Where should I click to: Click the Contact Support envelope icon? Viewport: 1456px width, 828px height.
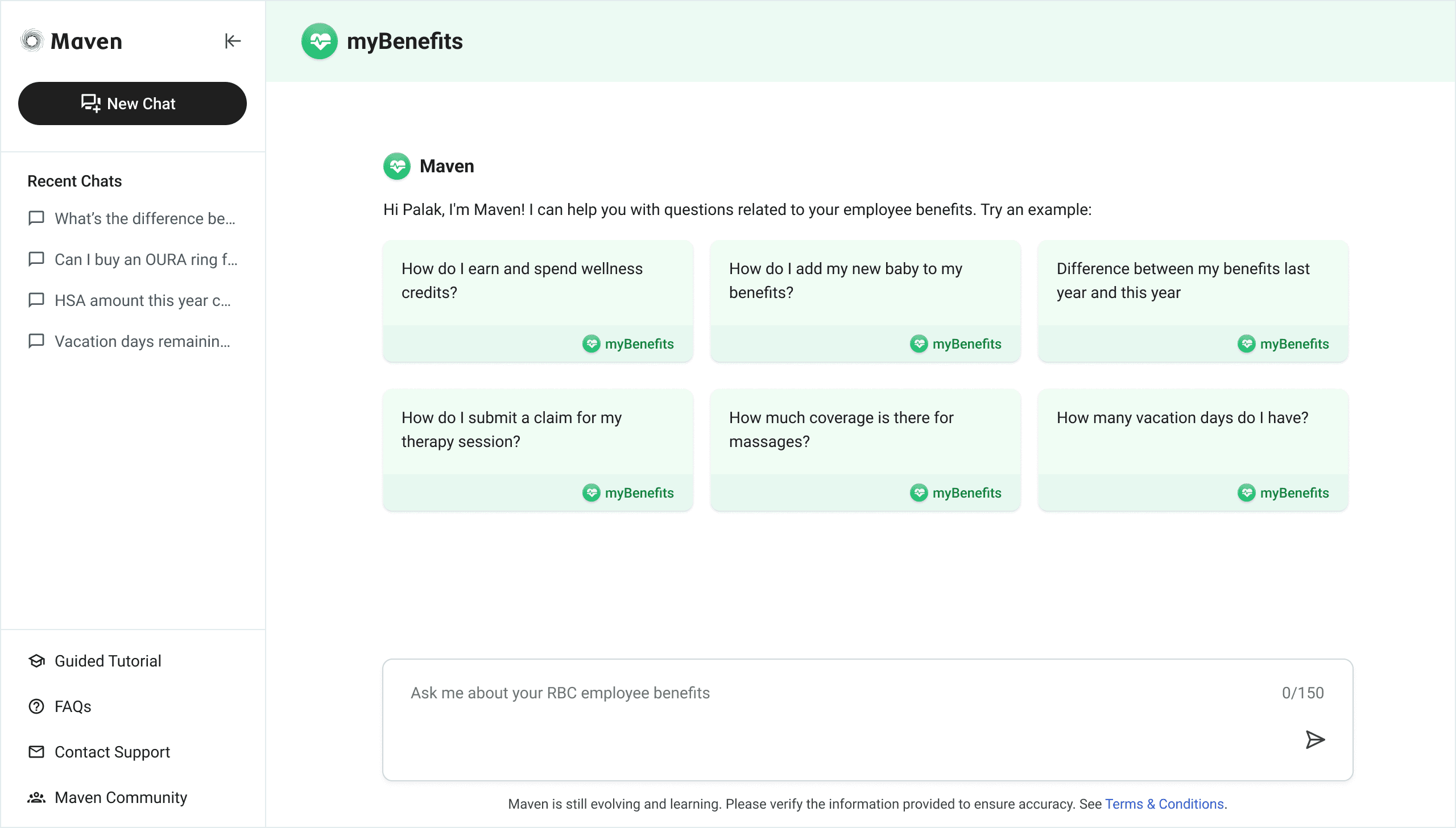click(36, 752)
